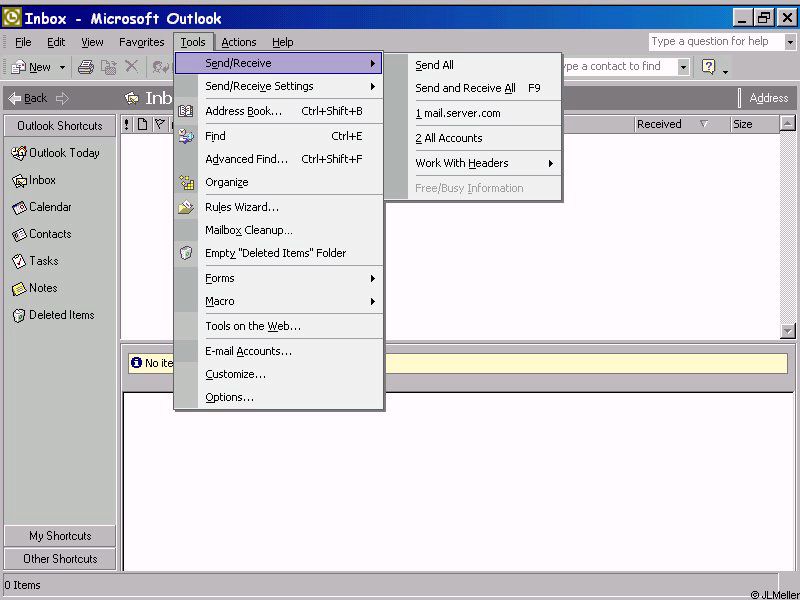Open Outlook Today shortcut icon
The image size is (800, 600).
[19, 153]
